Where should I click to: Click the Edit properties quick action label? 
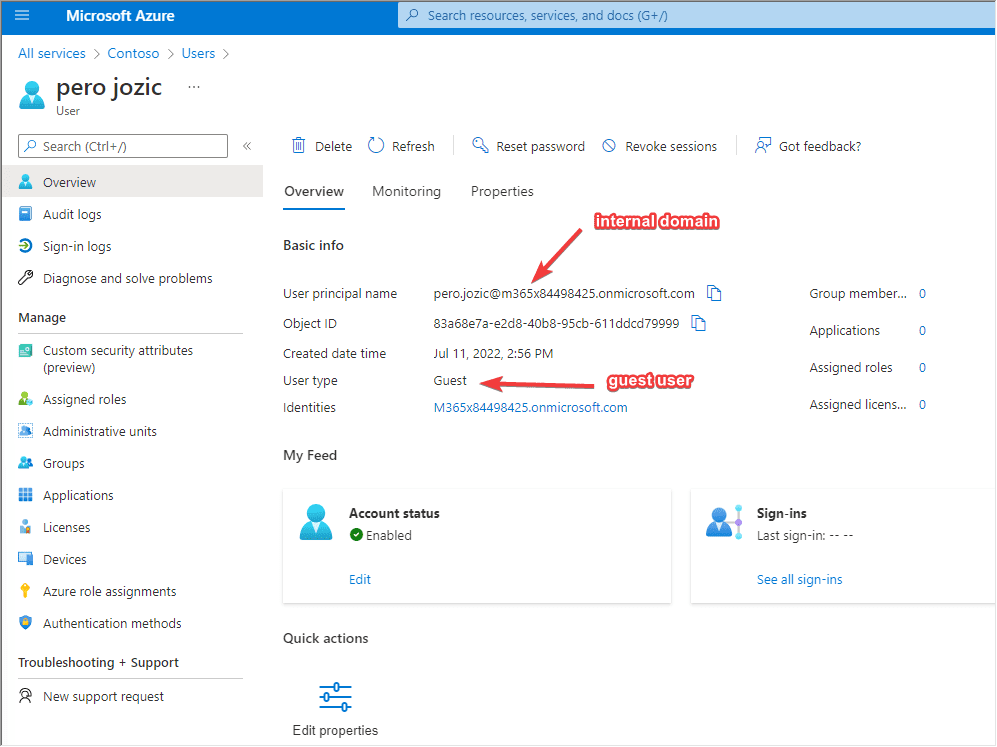click(335, 730)
